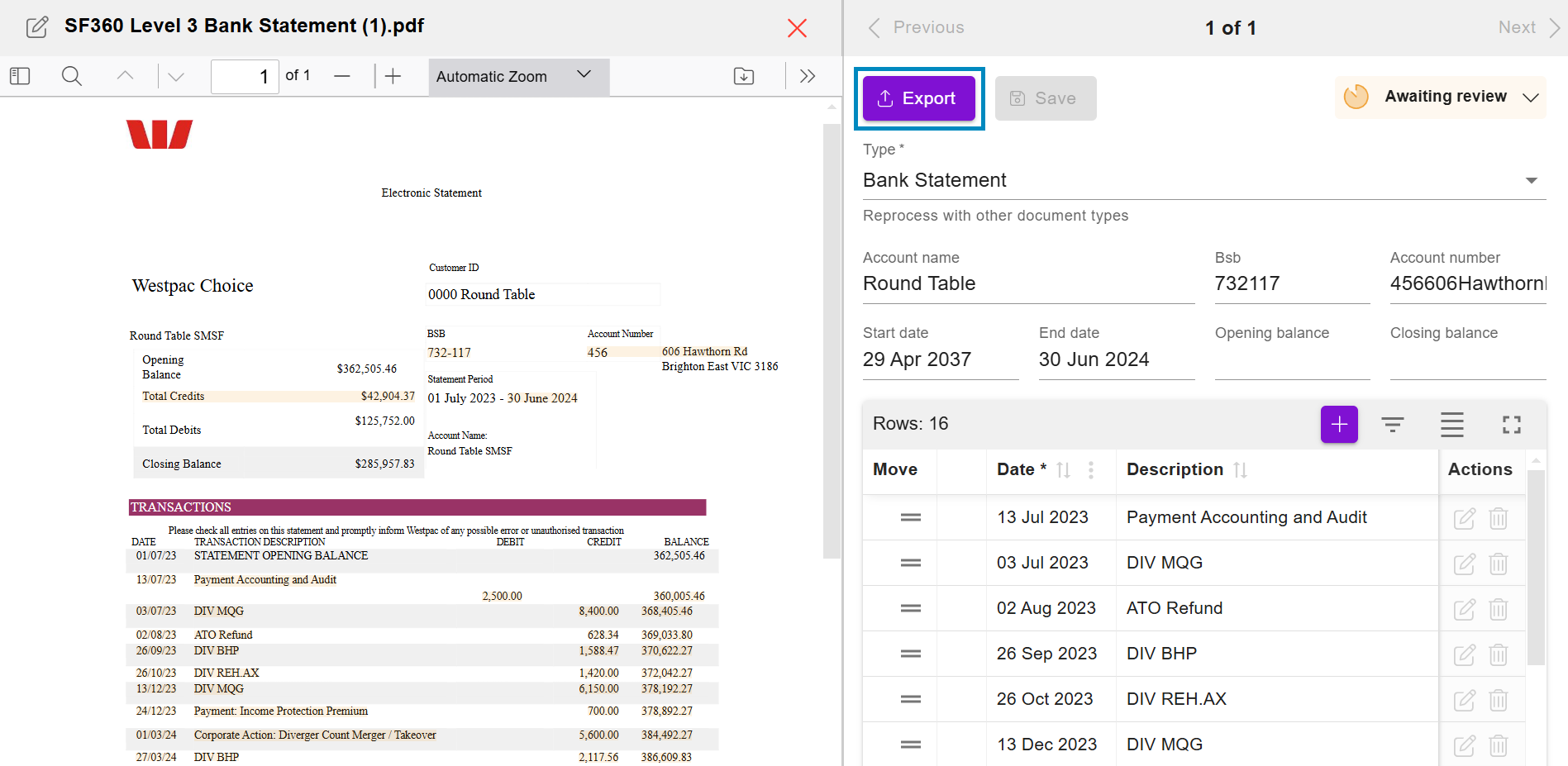
Task: Click move handle of DIV REH.AX row
Action: point(911,699)
